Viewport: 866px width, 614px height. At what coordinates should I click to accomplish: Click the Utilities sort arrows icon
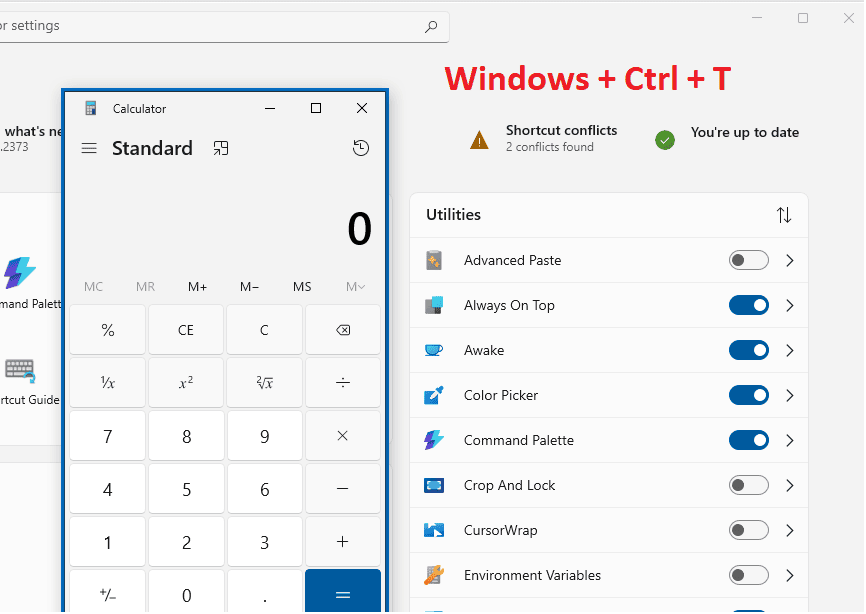784,215
